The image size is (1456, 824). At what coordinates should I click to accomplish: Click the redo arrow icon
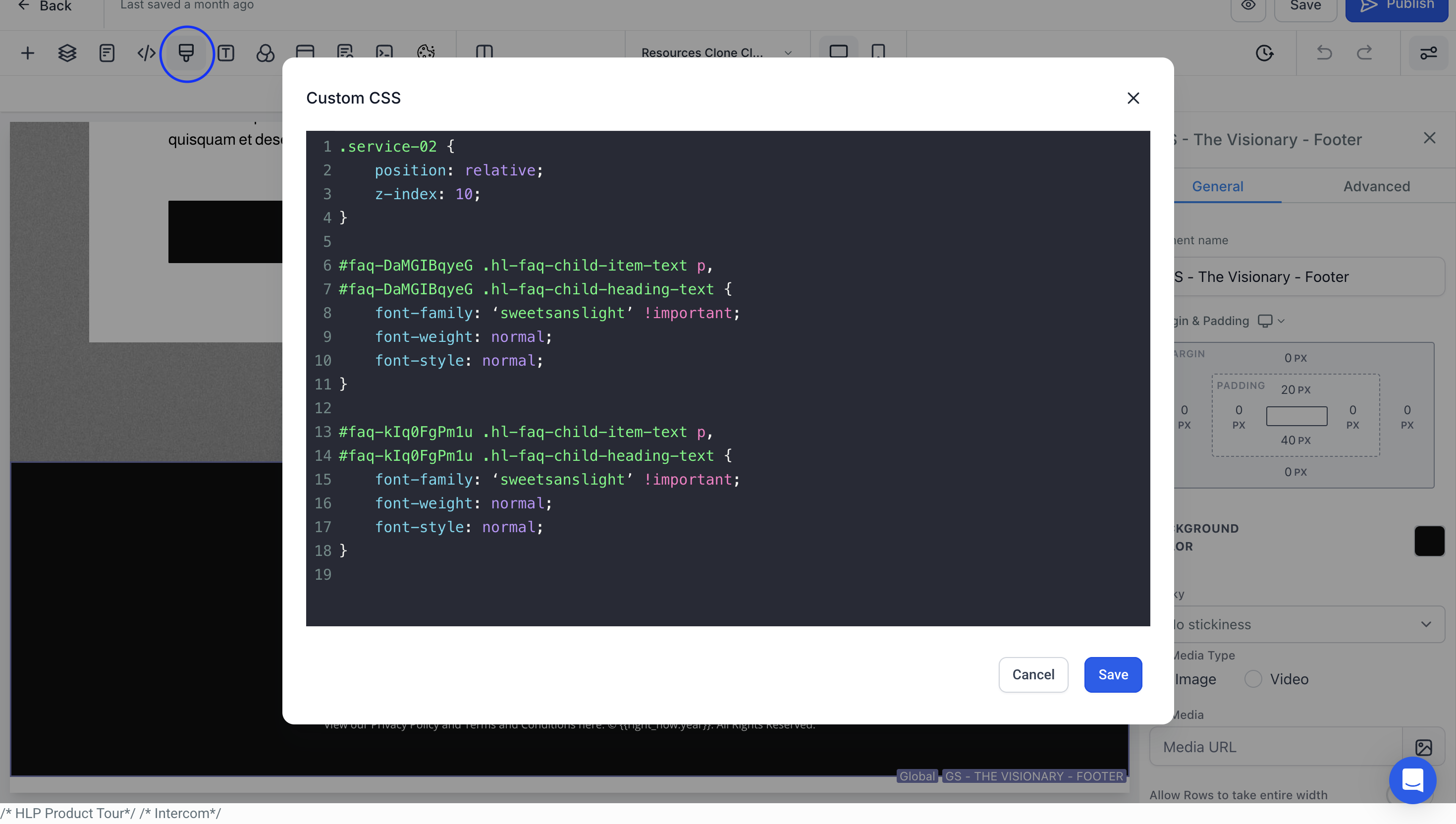point(1364,53)
